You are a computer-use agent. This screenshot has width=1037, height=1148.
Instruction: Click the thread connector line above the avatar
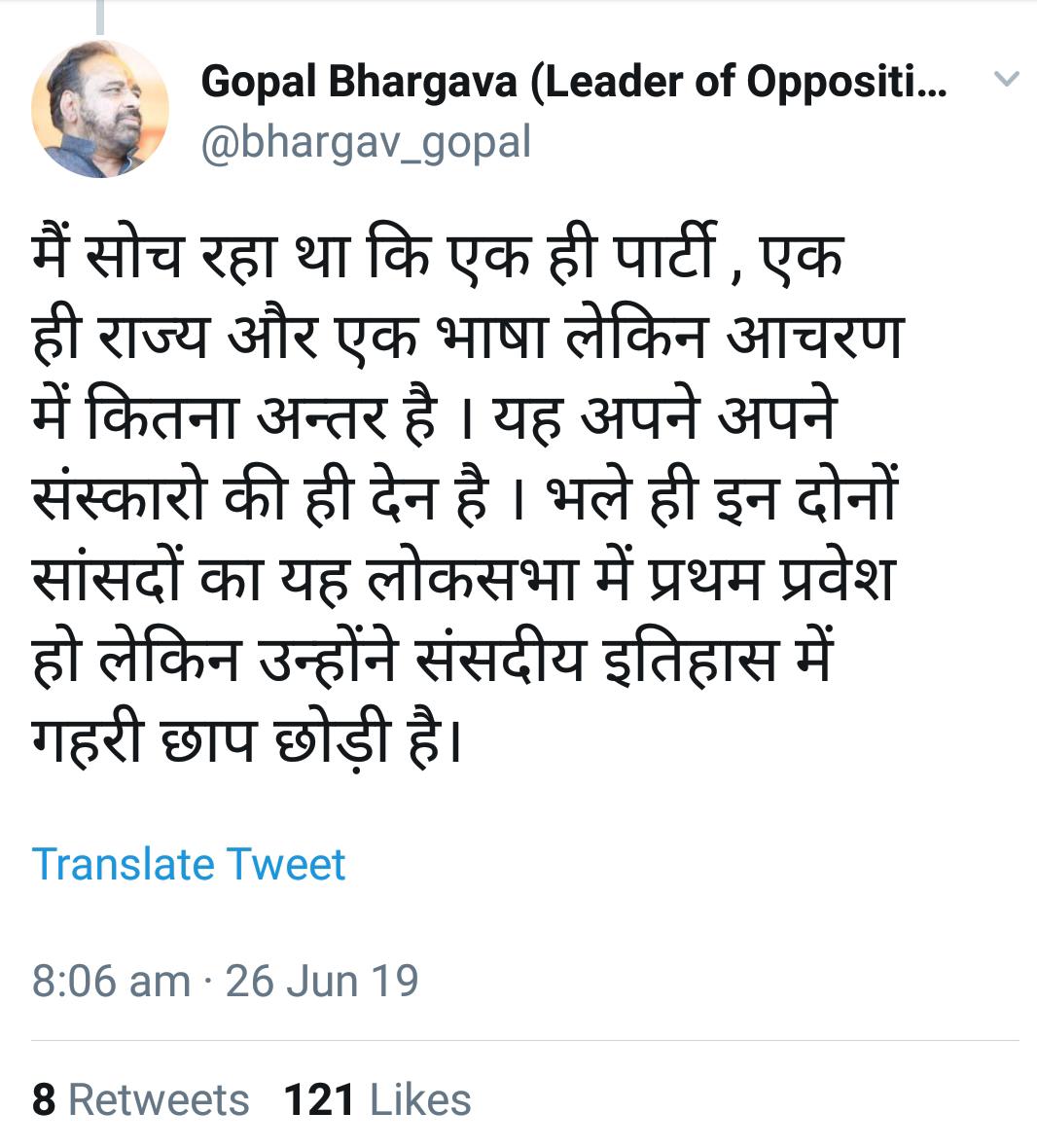(x=100, y=18)
